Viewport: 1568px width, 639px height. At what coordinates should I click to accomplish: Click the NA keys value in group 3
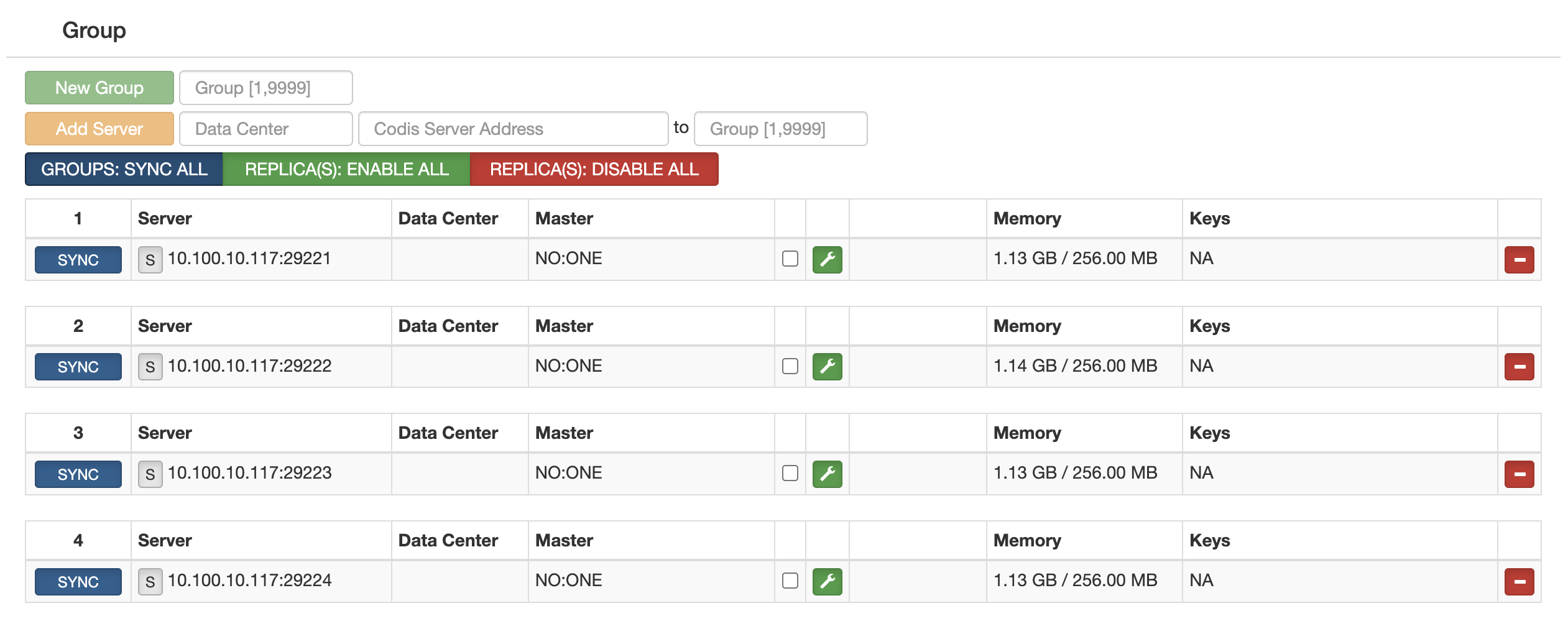pyautogui.click(x=1201, y=473)
